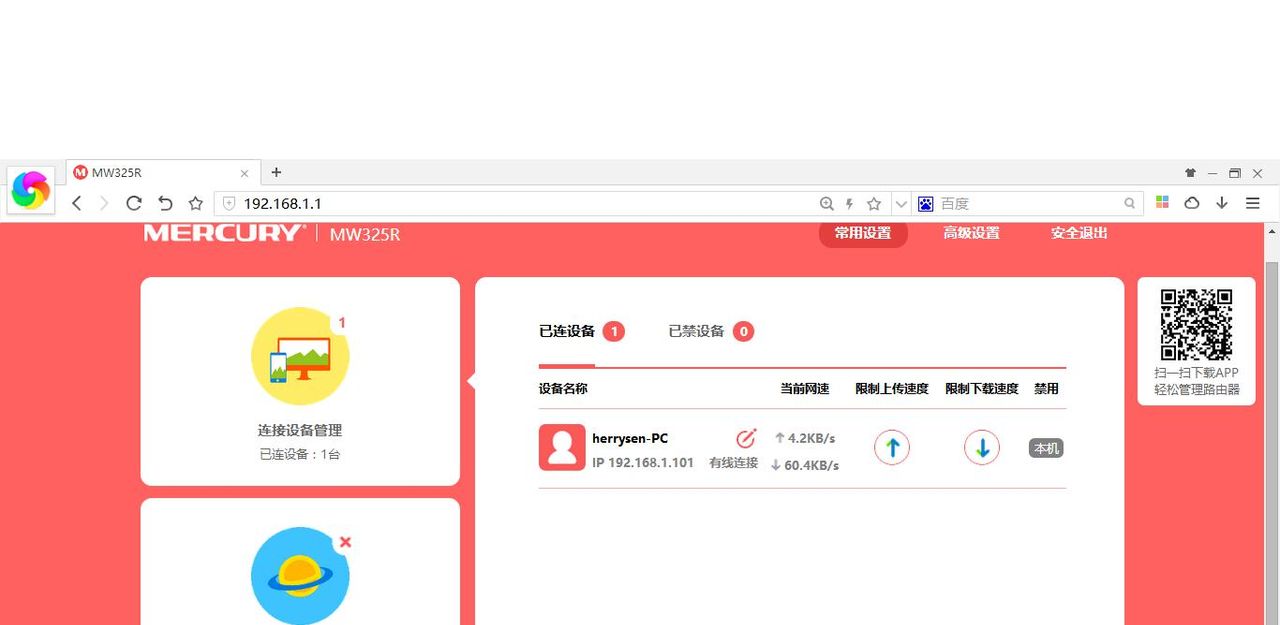The height and width of the screenshot is (625, 1280).
Task: Select the MW325R browser tab
Action: pos(163,173)
